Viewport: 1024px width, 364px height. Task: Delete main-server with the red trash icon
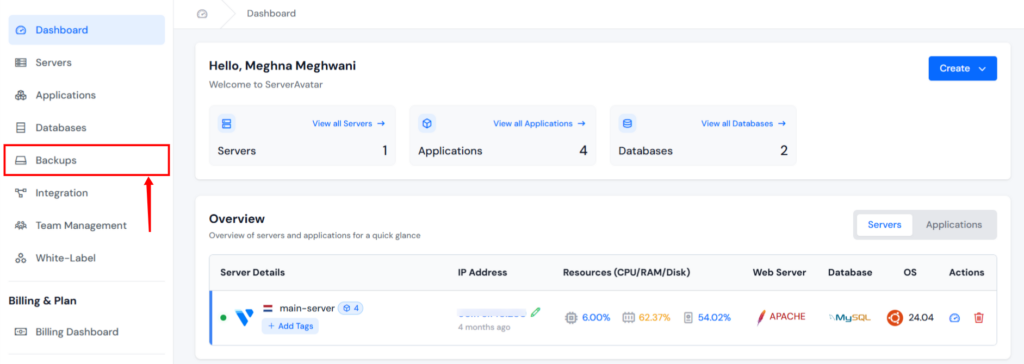point(979,318)
